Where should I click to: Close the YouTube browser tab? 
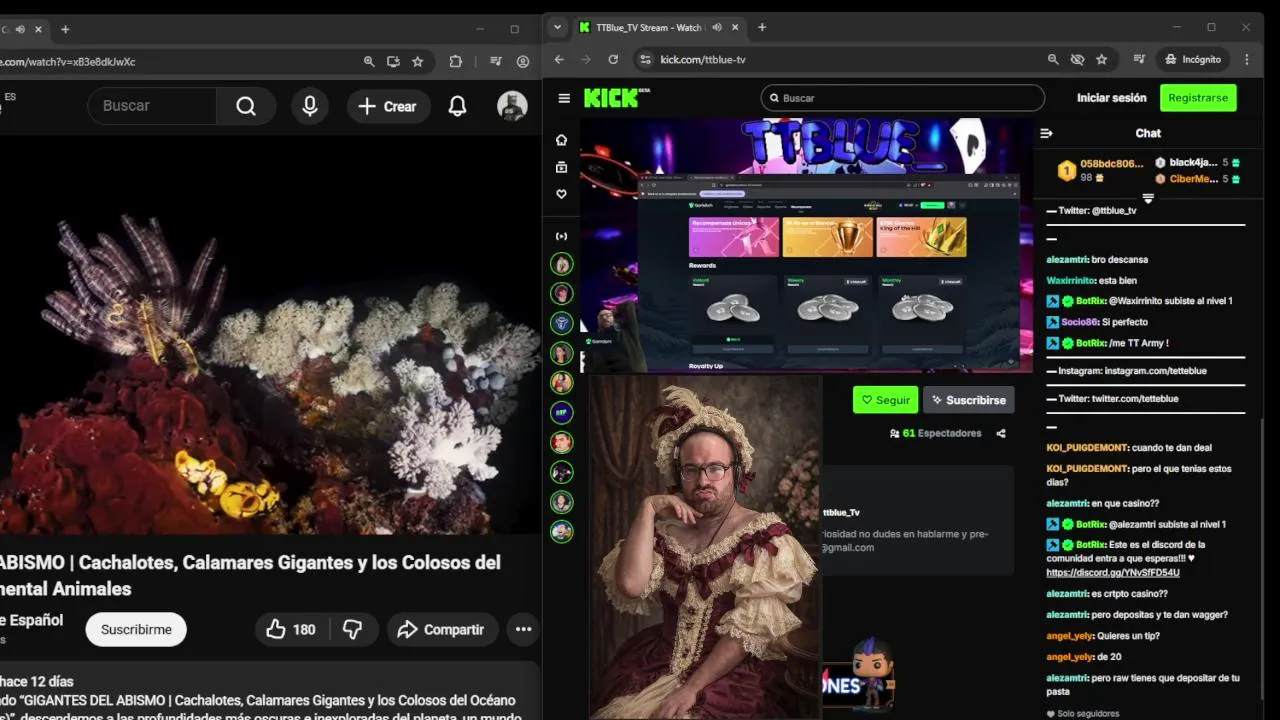(x=38, y=29)
